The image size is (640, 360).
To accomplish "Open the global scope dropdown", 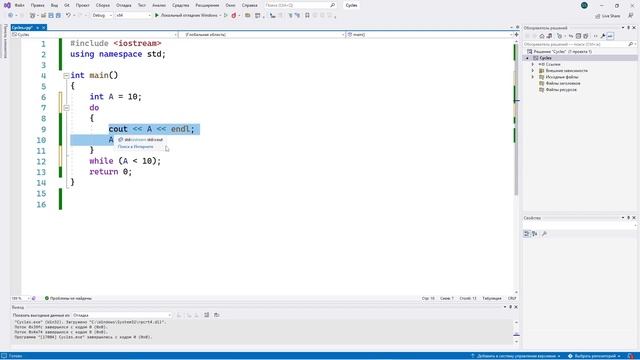I will (262, 35).
